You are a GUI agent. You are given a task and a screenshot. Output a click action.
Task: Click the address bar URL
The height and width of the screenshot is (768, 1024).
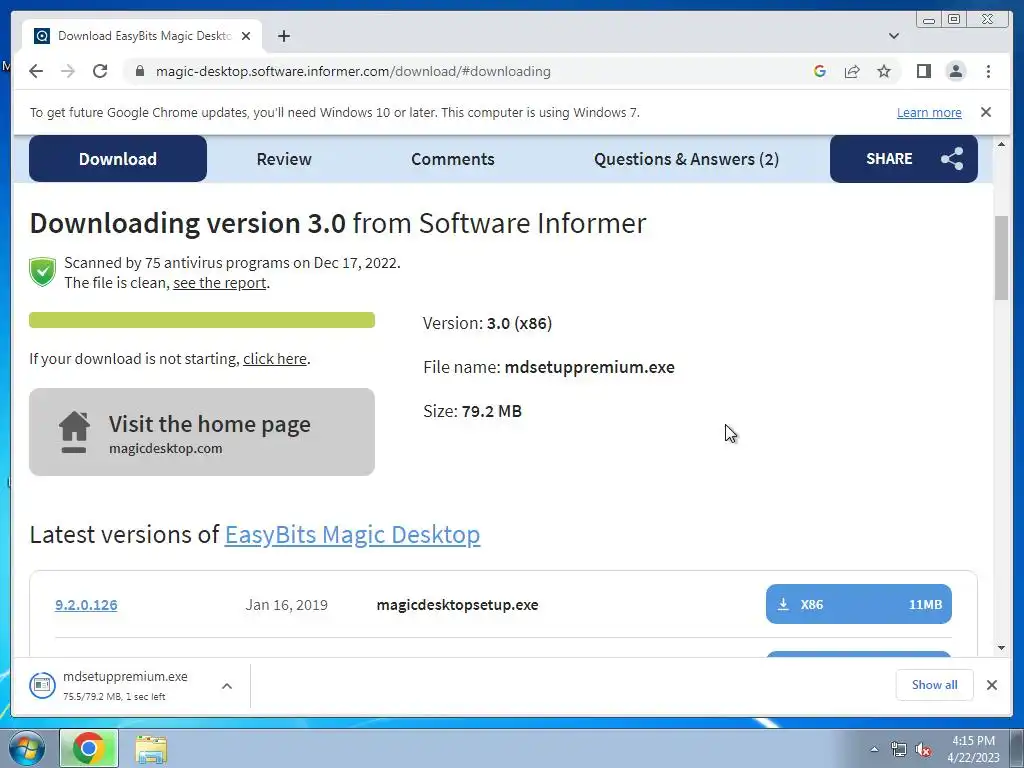353,71
